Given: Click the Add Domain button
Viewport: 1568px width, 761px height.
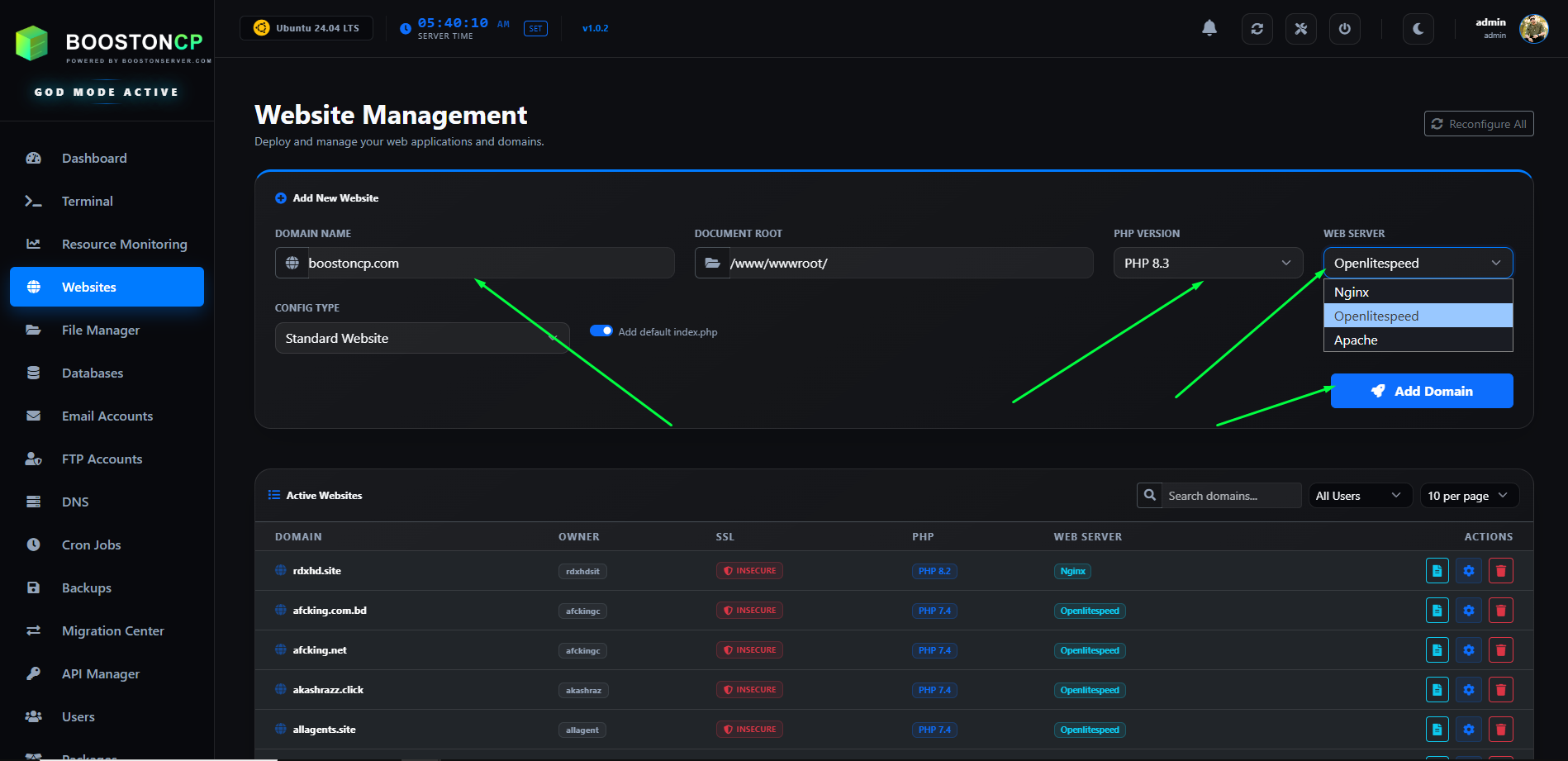Looking at the screenshot, I should [x=1422, y=391].
